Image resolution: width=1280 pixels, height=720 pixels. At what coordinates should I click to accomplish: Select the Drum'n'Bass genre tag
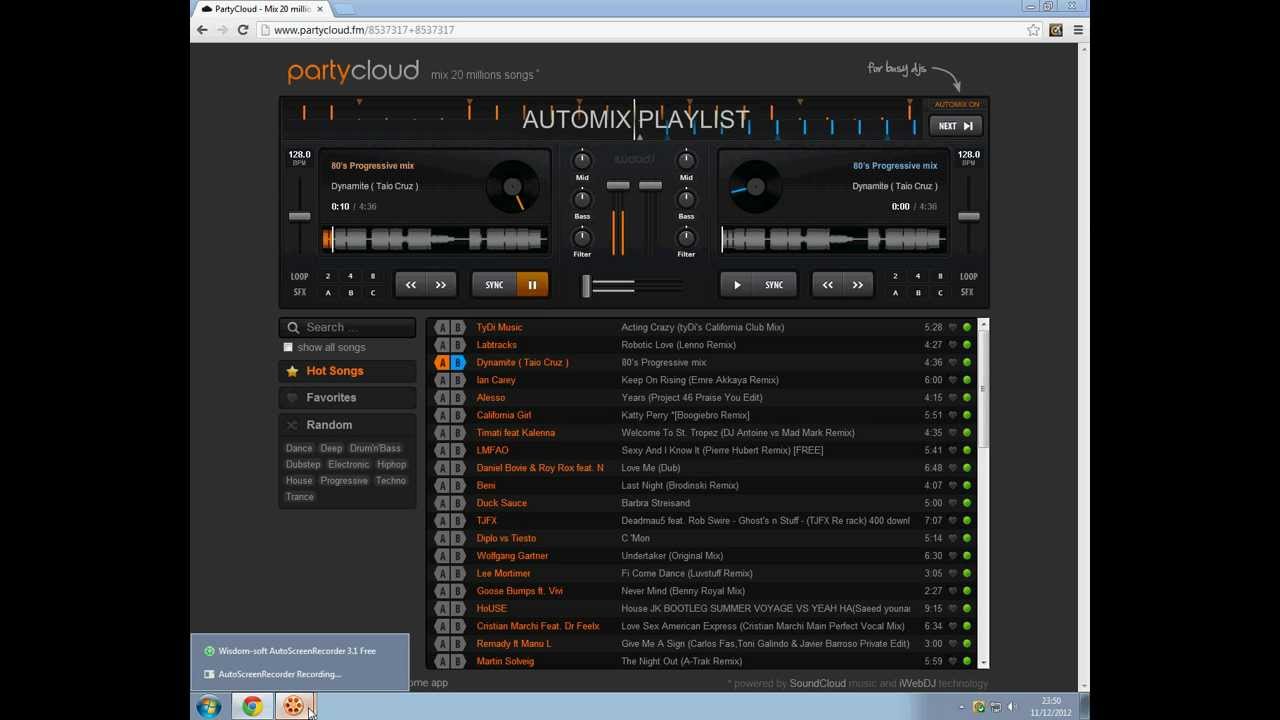pos(375,448)
